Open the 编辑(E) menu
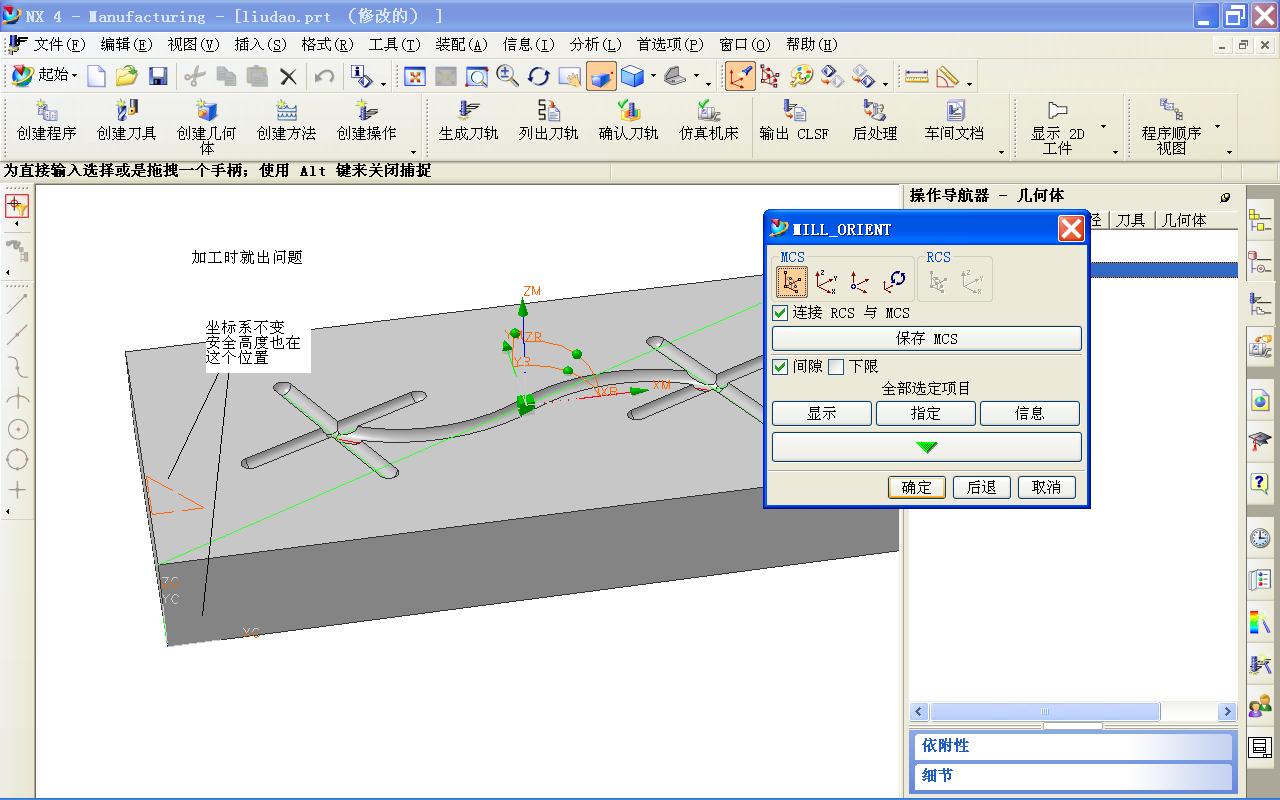Image resolution: width=1280 pixels, height=800 pixels. [x=126, y=45]
